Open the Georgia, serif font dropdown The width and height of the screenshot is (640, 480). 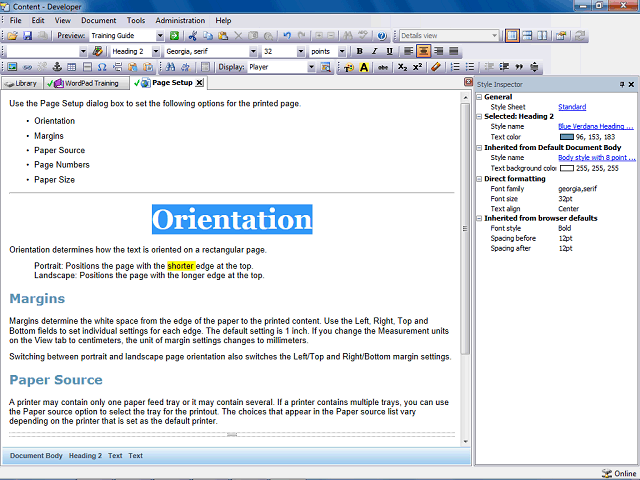253,51
